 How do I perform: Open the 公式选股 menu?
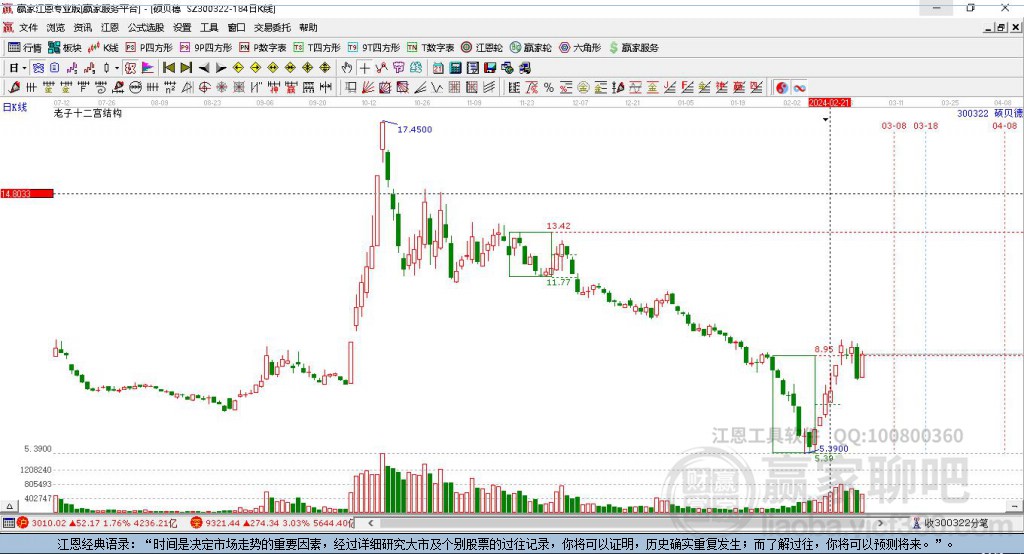coord(146,27)
